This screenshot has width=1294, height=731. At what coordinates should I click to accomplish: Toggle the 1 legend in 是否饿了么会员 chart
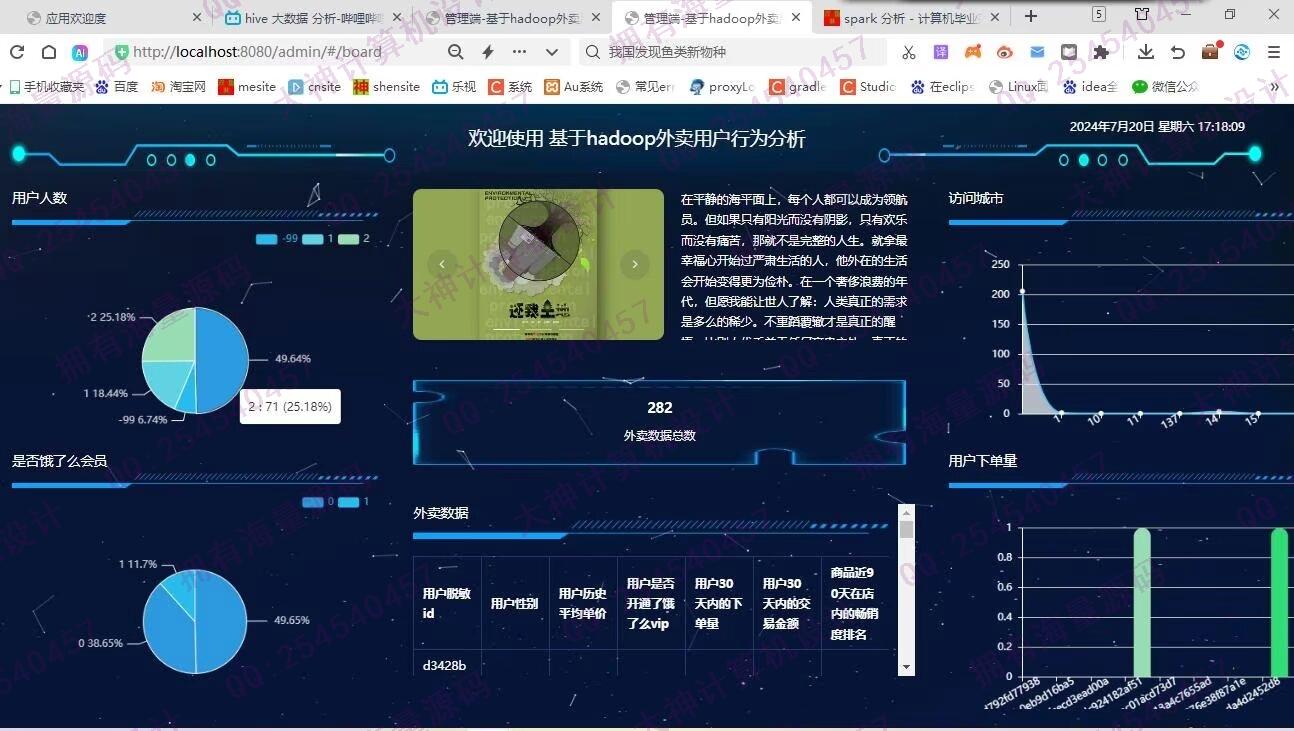click(354, 502)
